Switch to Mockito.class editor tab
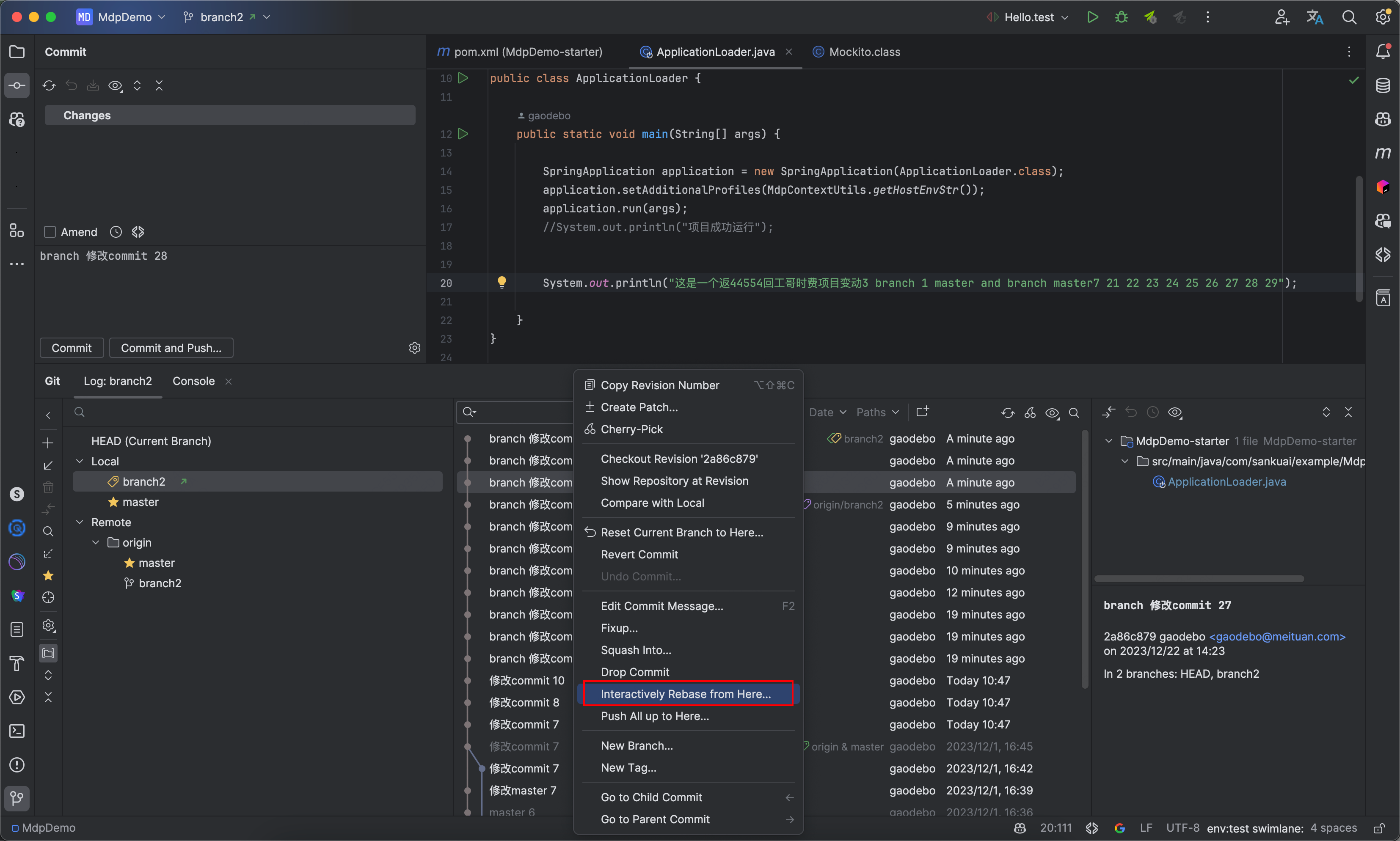This screenshot has height=841, width=1400. coord(857,52)
